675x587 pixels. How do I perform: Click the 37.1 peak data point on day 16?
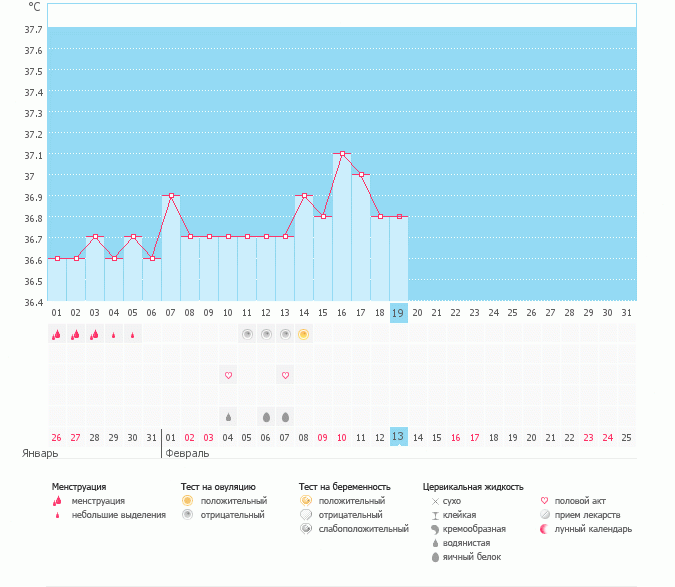pyautogui.click(x=342, y=154)
